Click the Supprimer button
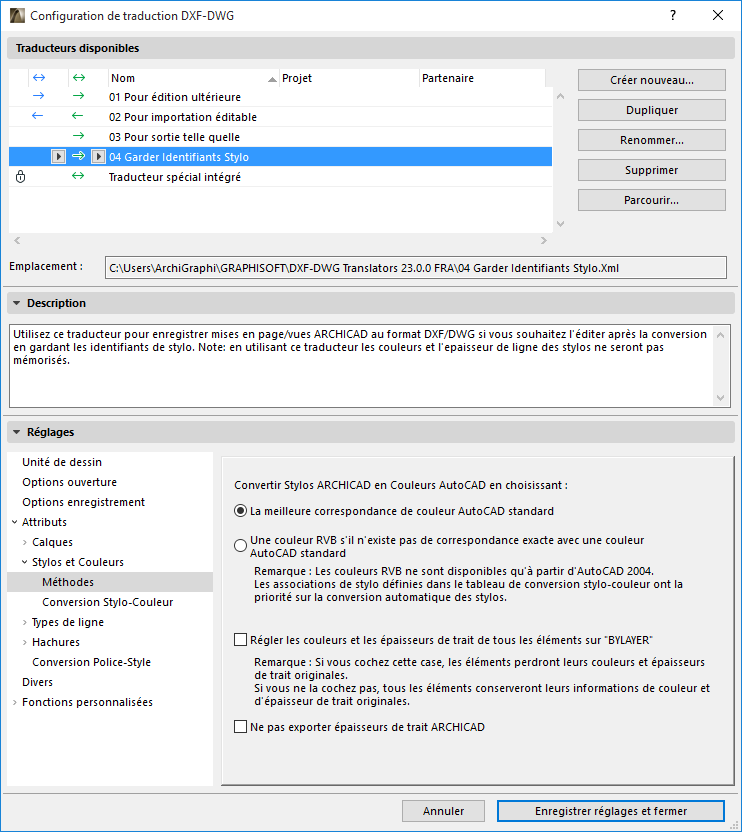742x832 pixels. 652,170
